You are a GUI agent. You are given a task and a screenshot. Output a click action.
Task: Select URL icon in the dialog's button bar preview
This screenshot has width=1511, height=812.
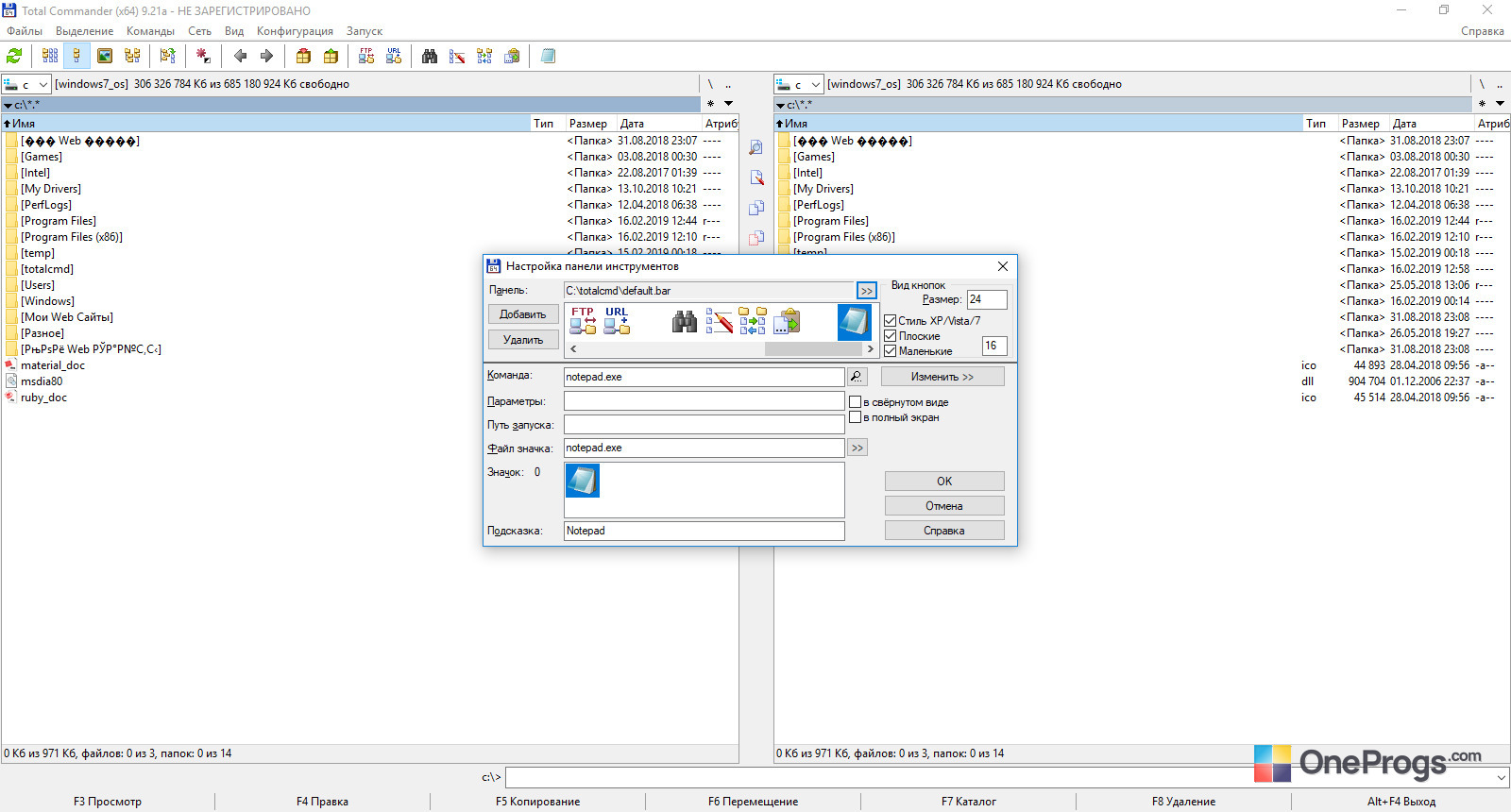[x=617, y=321]
